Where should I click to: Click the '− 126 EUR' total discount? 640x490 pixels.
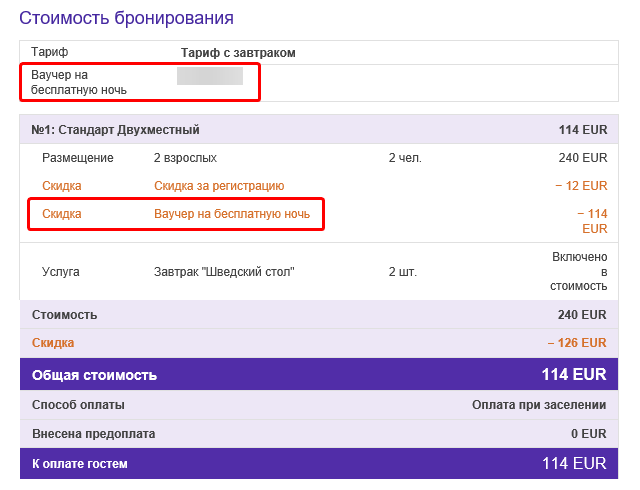coord(577,343)
